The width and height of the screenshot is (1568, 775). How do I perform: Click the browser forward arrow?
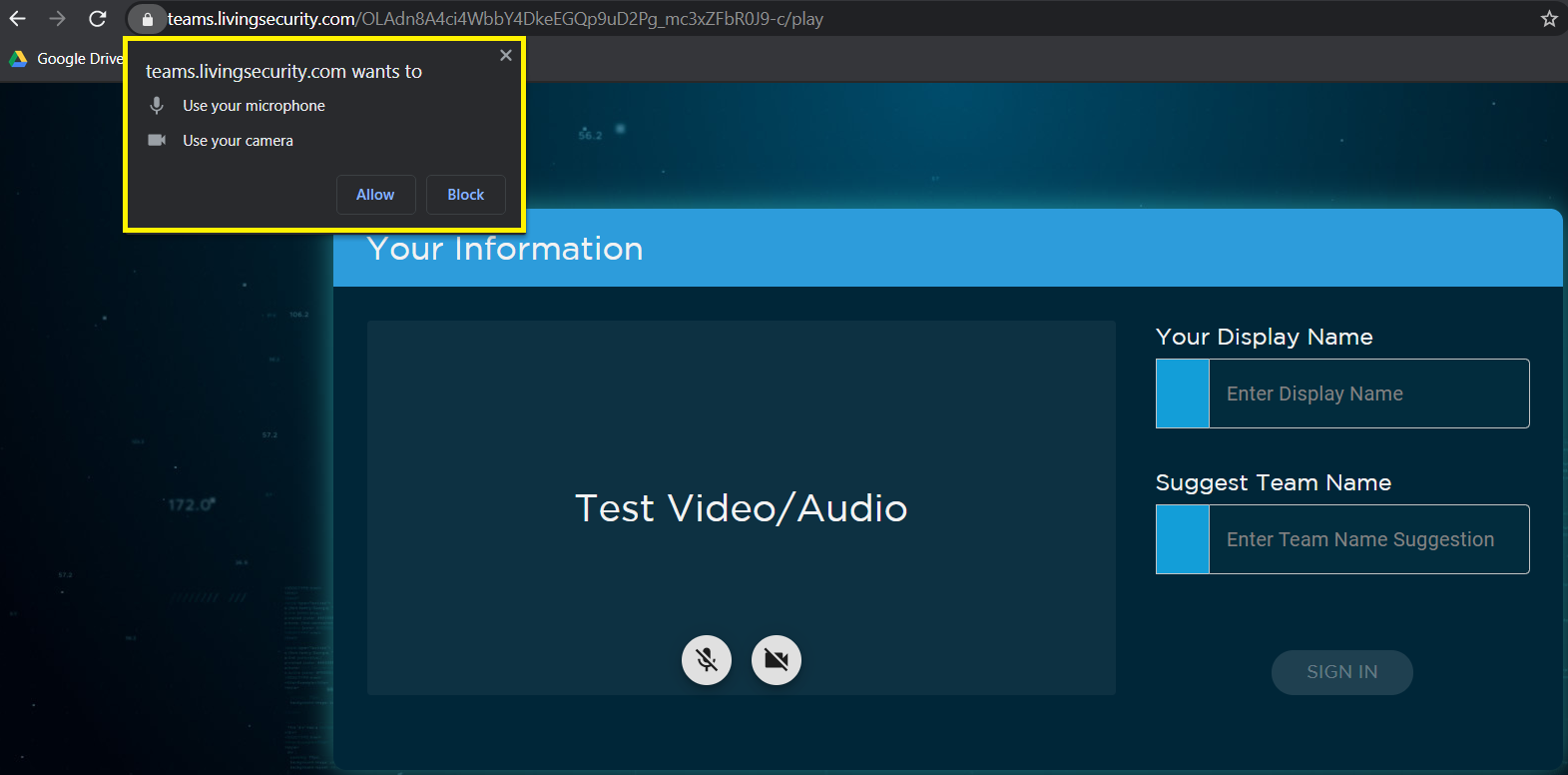pos(57,19)
